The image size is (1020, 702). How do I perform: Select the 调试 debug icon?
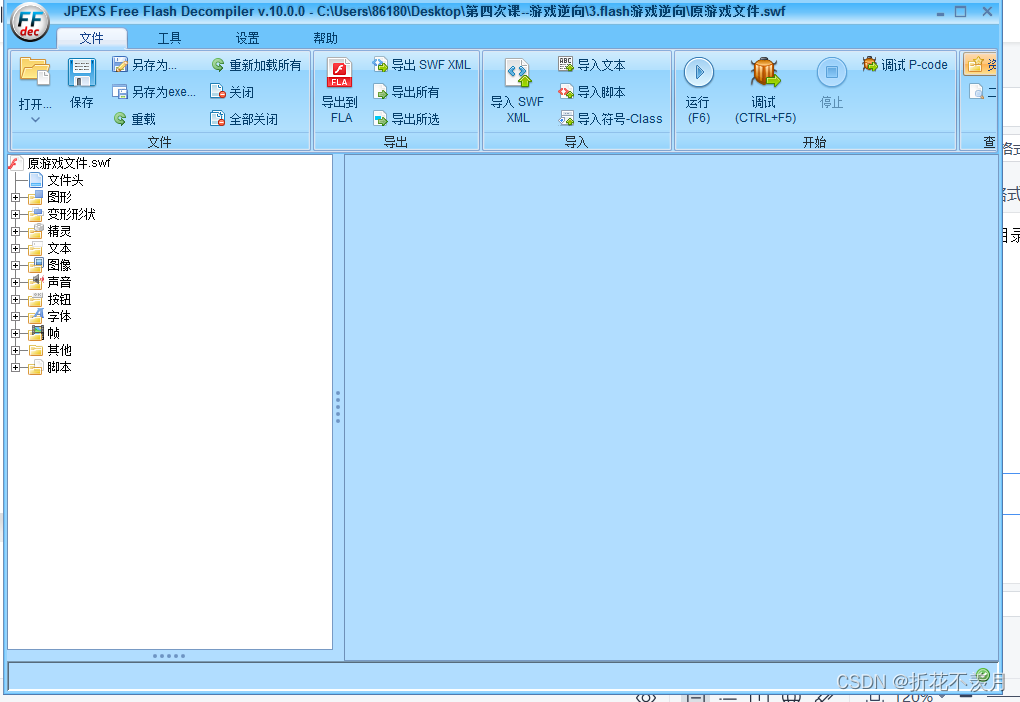tap(764, 72)
